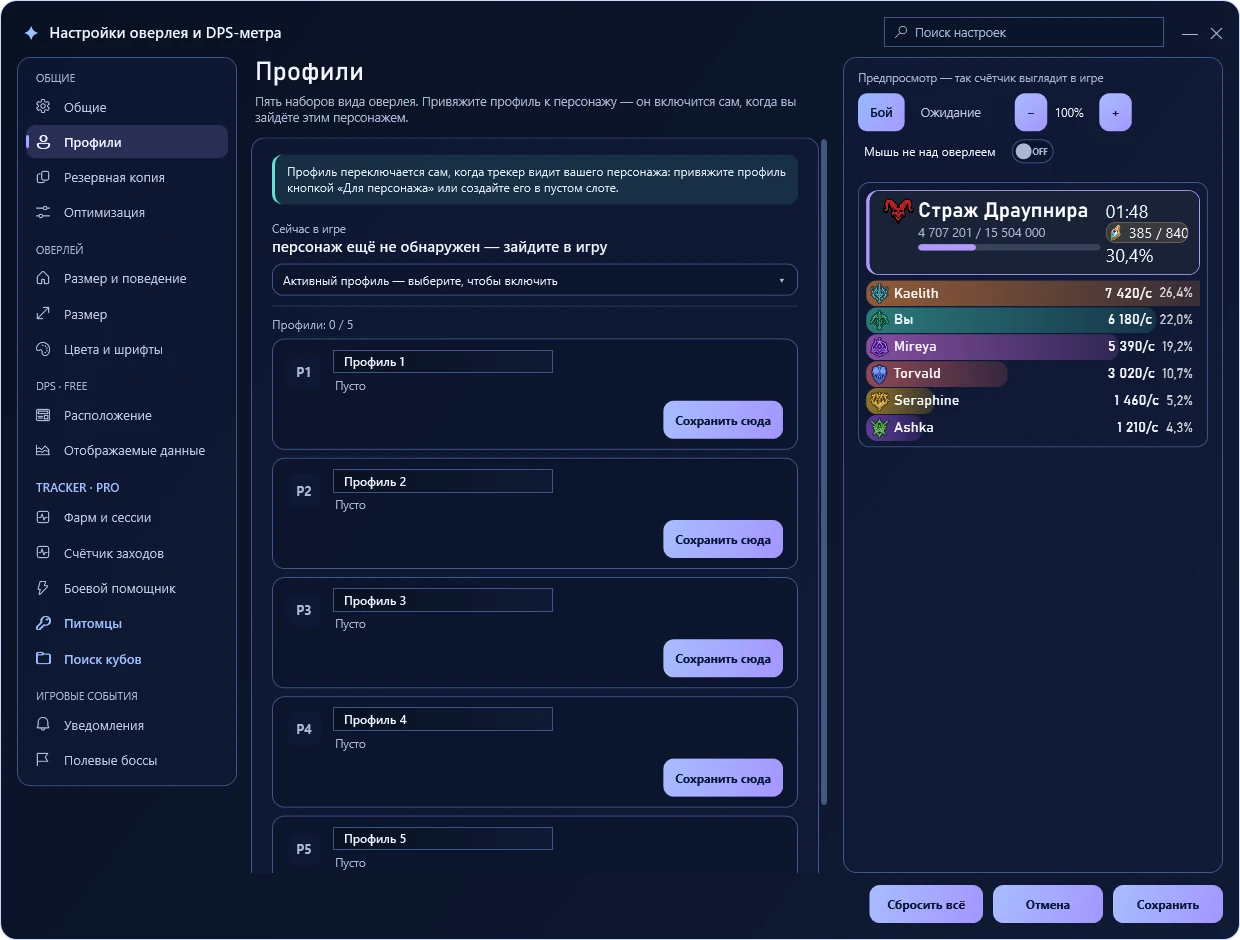Click the Страж Драупнира boss skull icon
The image size is (1240, 940).
tap(898, 211)
